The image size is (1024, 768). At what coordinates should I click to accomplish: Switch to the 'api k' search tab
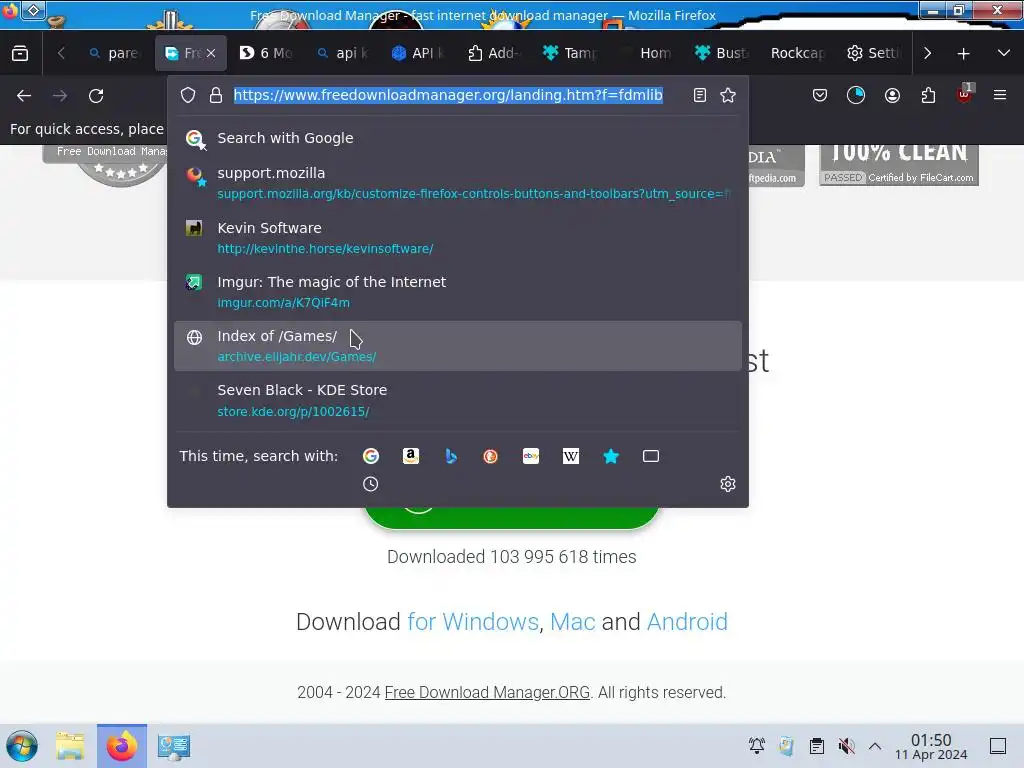(342, 53)
